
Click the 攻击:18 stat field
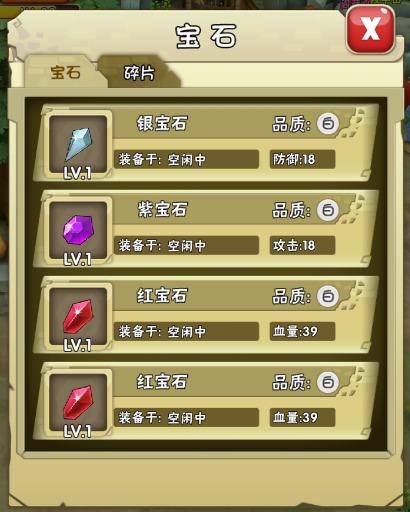coord(302,245)
